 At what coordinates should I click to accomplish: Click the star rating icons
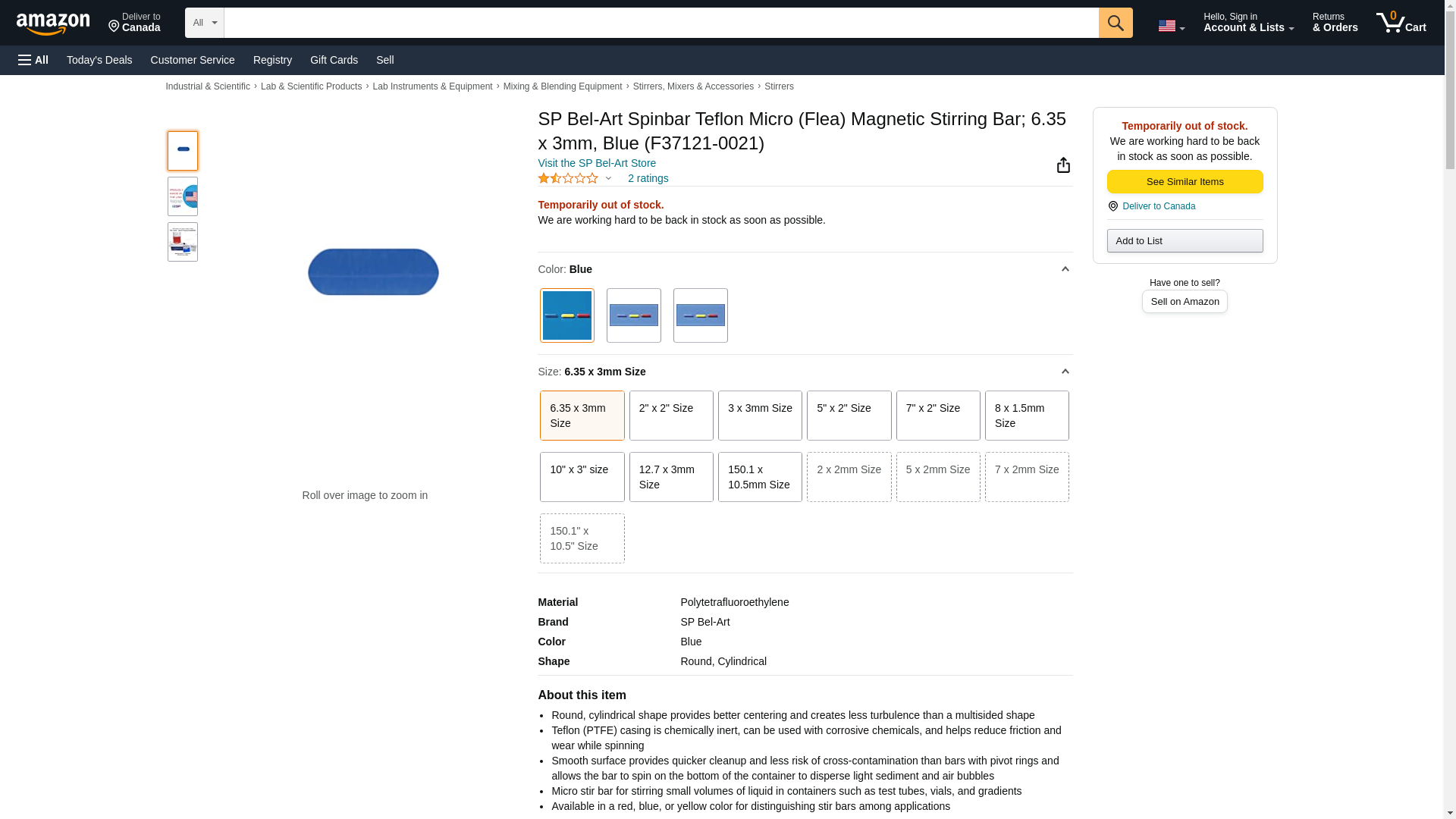click(x=568, y=178)
